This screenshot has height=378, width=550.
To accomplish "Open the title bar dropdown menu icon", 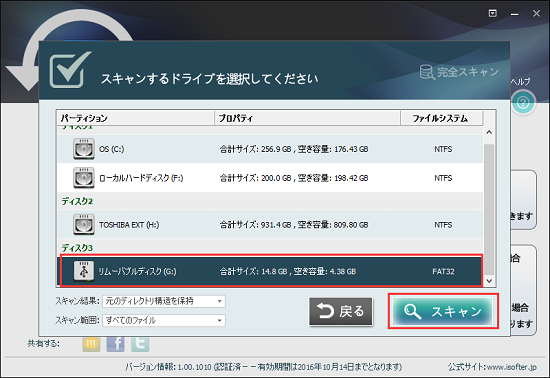I will 492,13.
